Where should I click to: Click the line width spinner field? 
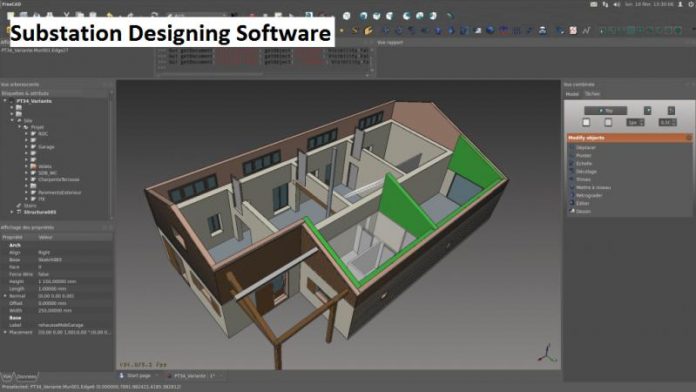tap(635, 122)
